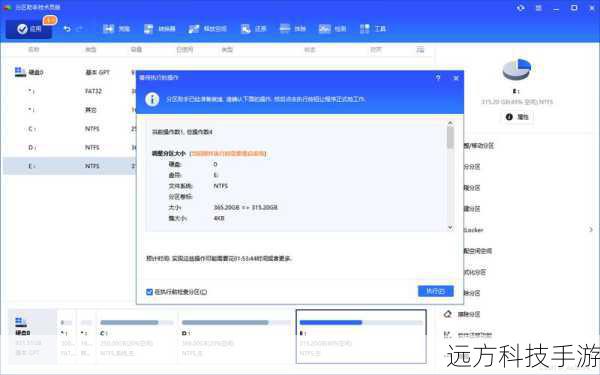Click the scrollbar thumb in the operations list
This screenshot has height=375, width=600.
450,137
